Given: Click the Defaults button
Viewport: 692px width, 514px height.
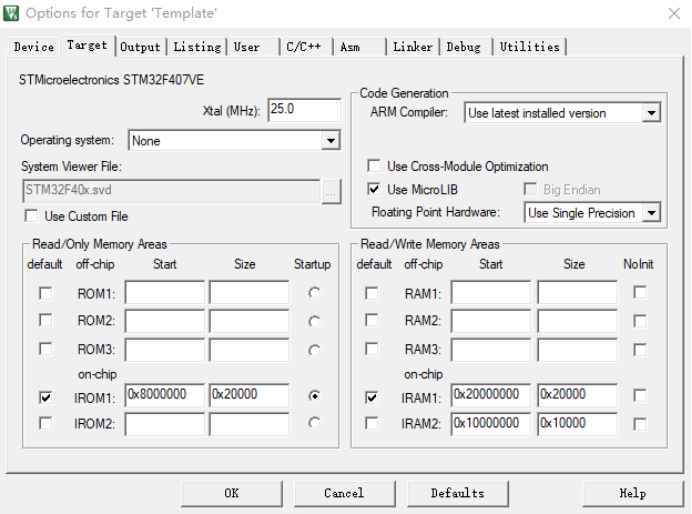Looking at the screenshot, I should coord(458,494).
